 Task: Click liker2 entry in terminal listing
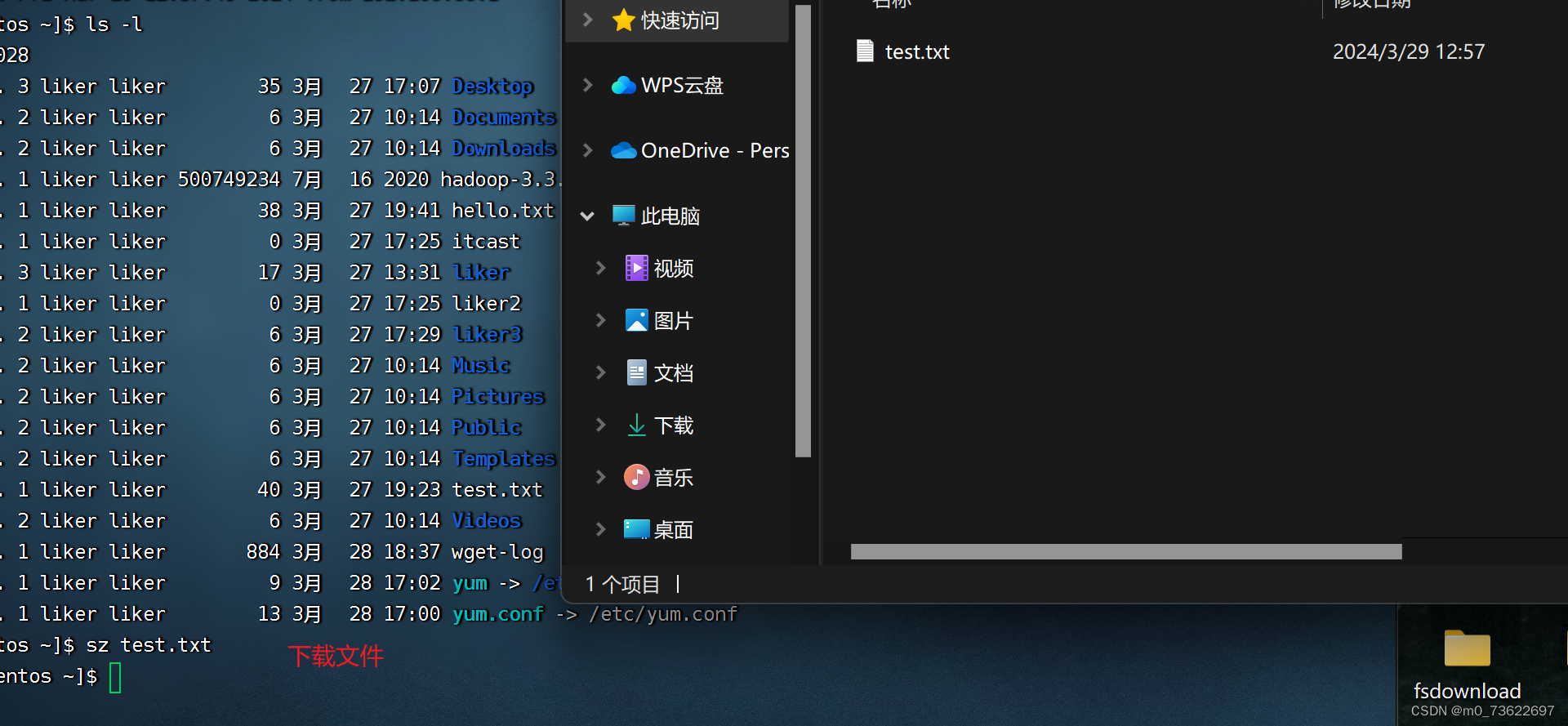click(487, 303)
